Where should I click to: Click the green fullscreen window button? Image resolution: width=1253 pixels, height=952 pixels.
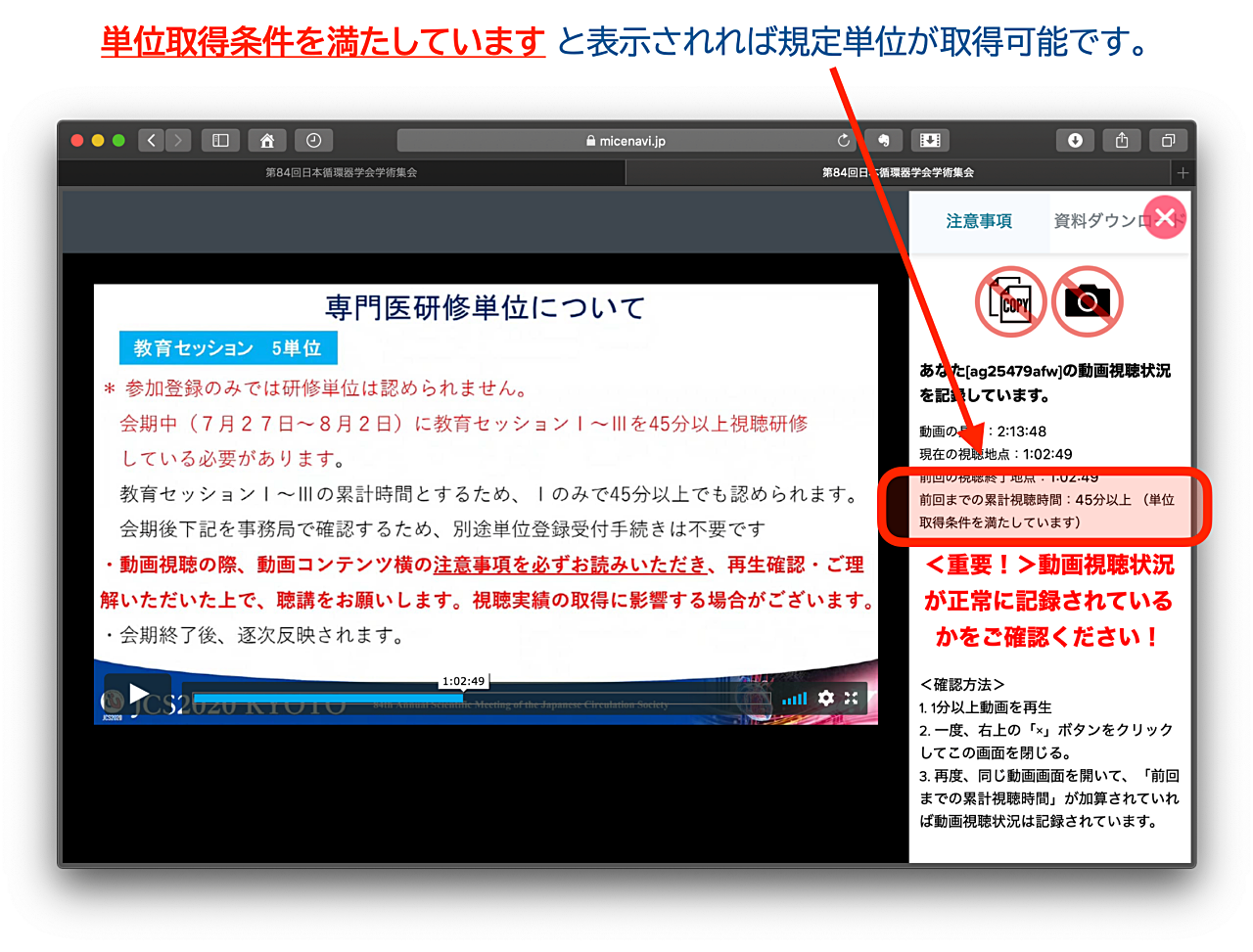point(118,141)
